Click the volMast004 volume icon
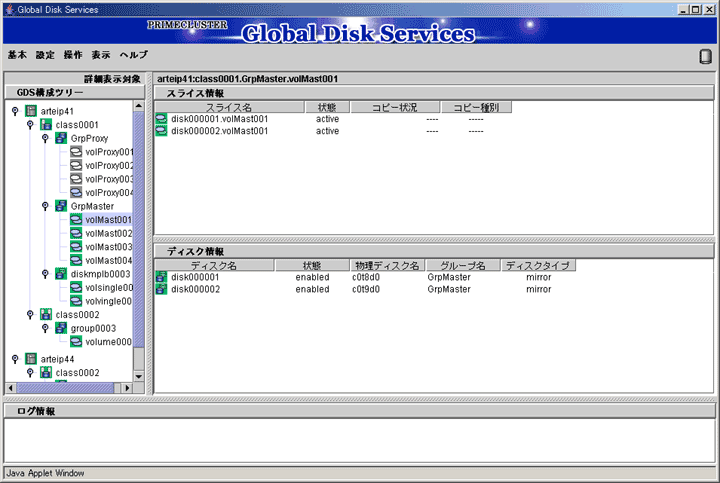The height and width of the screenshot is (483, 720). (76, 260)
